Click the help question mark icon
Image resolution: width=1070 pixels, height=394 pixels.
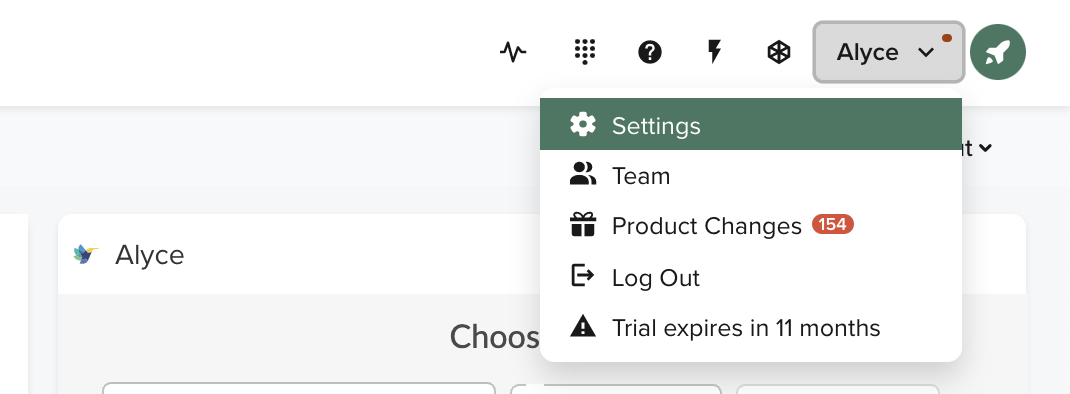pos(650,52)
